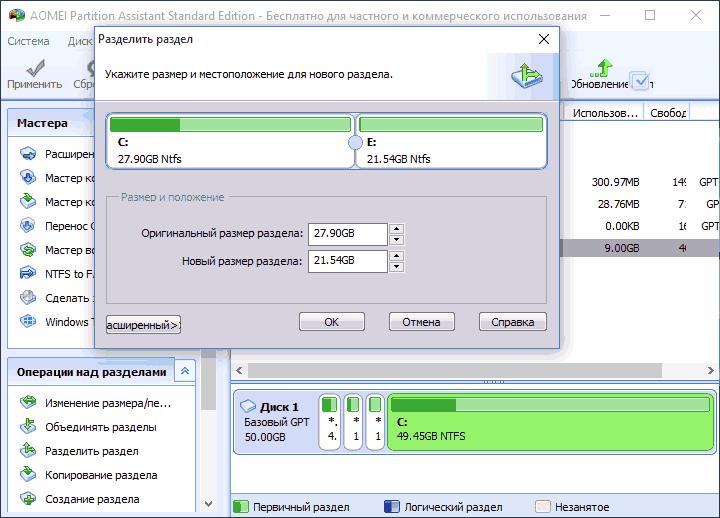Click the Первичный раздел legend swatch
Image resolution: width=720 pixels, height=518 pixels.
point(241,507)
